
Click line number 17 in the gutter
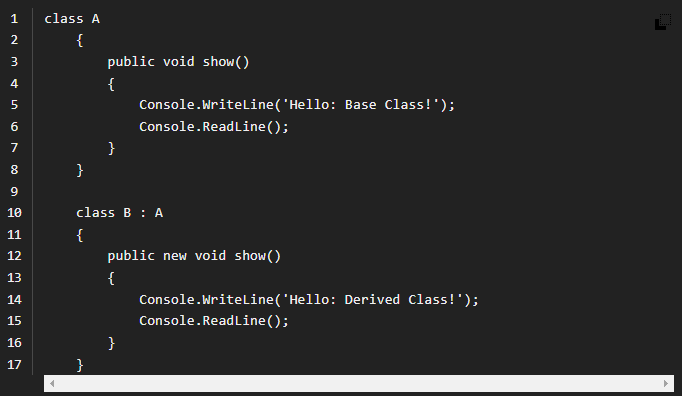tap(14, 364)
